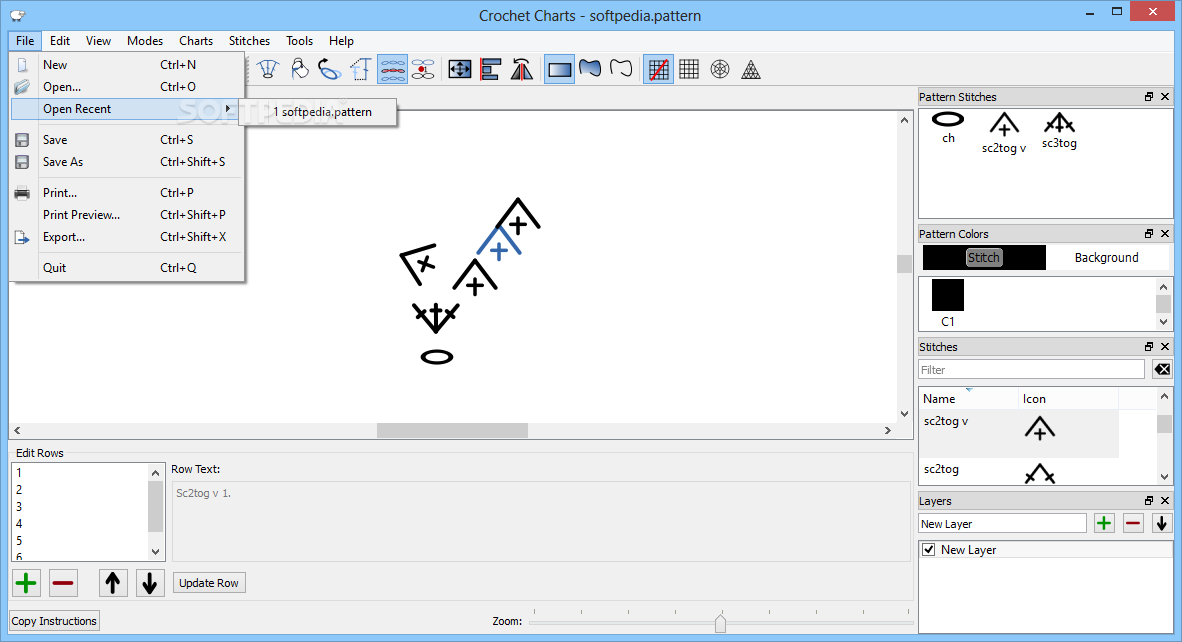The width and height of the screenshot is (1182, 642).
Task: Merge layer using the down arrow button
Action: coord(1162,523)
